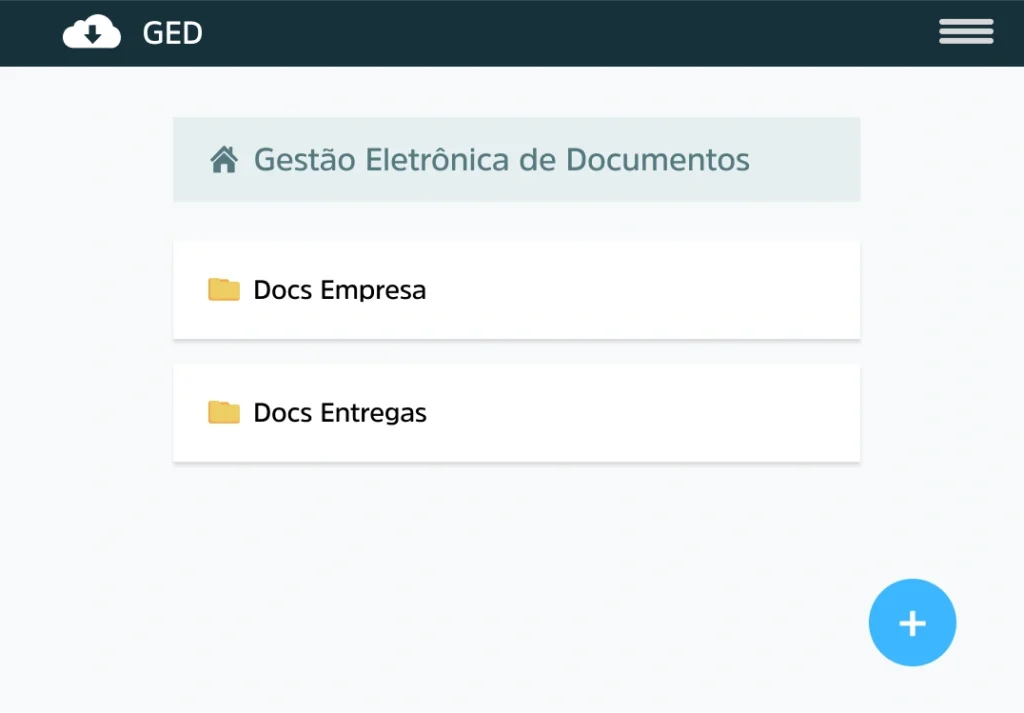The height and width of the screenshot is (713, 1024).
Task: Click the home icon in breadcrumb
Action: click(x=223, y=160)
